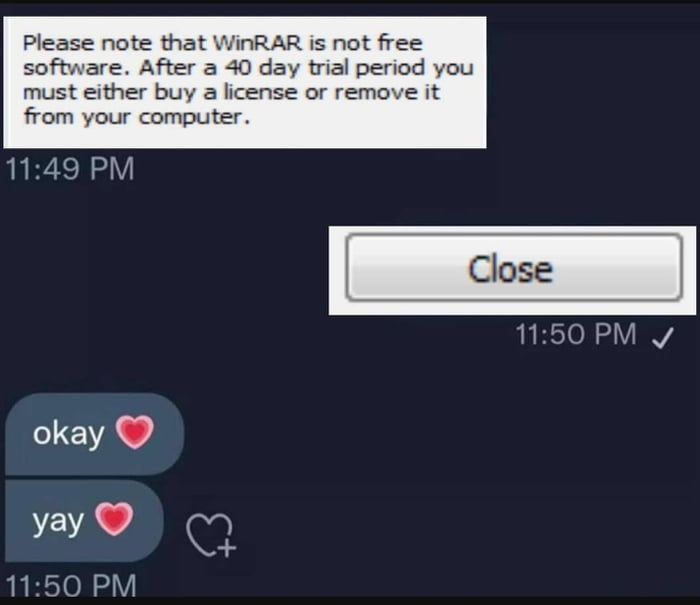Click the add reaction heart-plus icon
This screenshot has height=605, width=700.
coord(211,535)
